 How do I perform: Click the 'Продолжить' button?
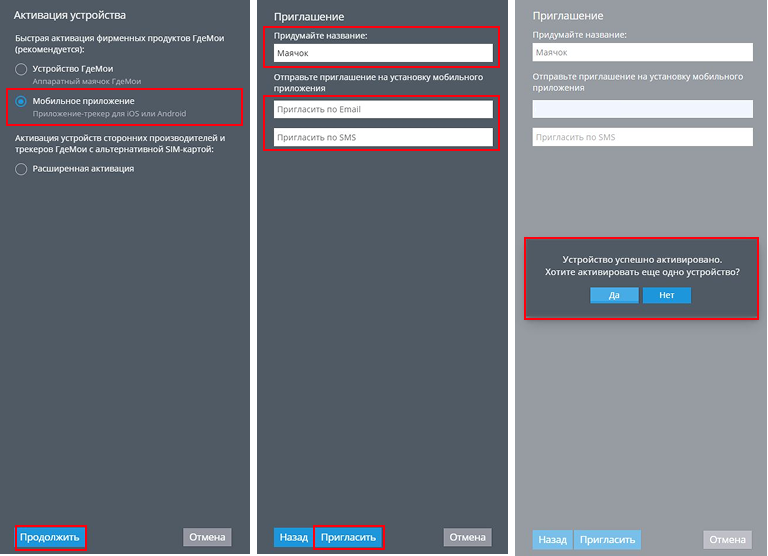click(50, 537)
